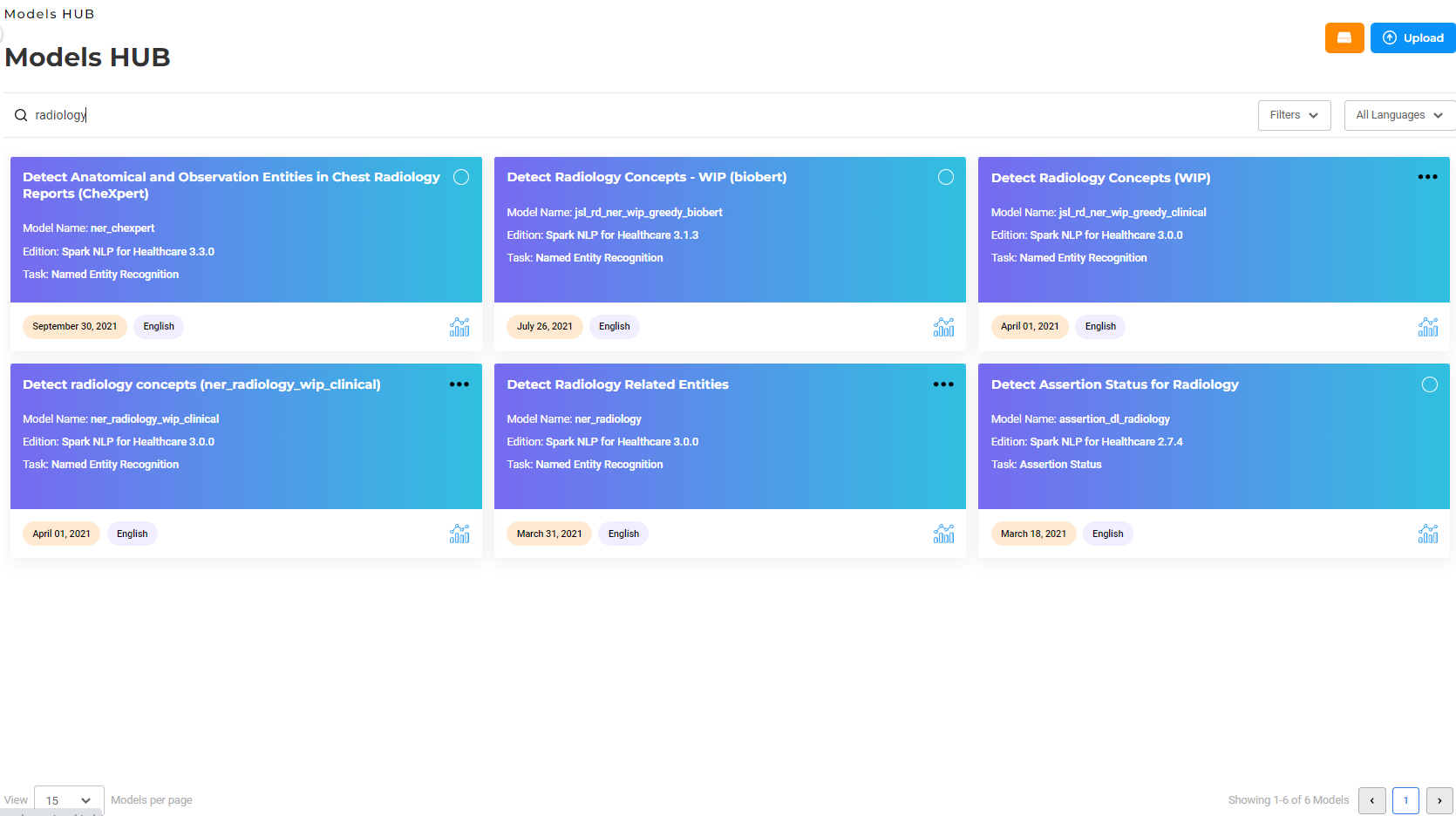The width and height of the screenshot is (1456, 816).
Task: Open three-dots menu on Detect Radiology Concepts (WIP)
Action: click(x=1427, y=177)
